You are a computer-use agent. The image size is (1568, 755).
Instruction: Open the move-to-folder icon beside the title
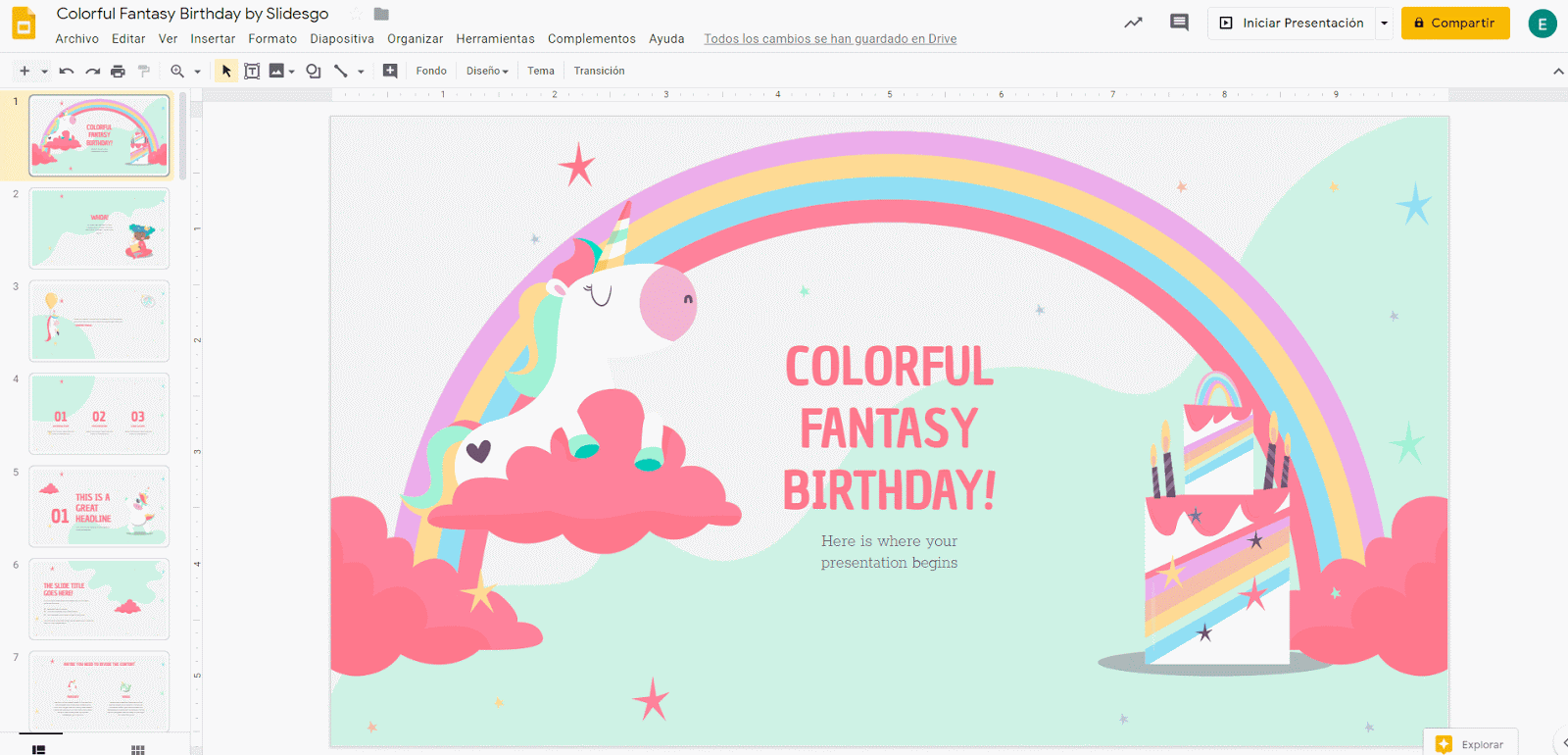pos(381,14)
